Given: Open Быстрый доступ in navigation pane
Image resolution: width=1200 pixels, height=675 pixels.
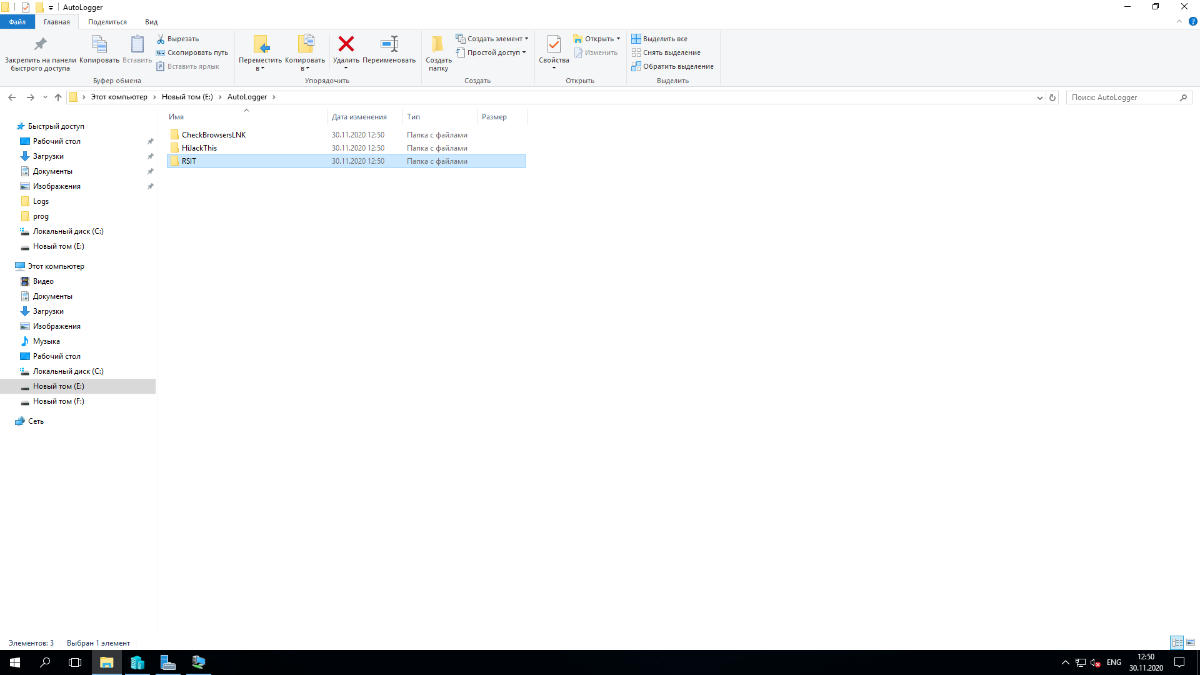Looking at the screenshot, I should click(56, 126).
